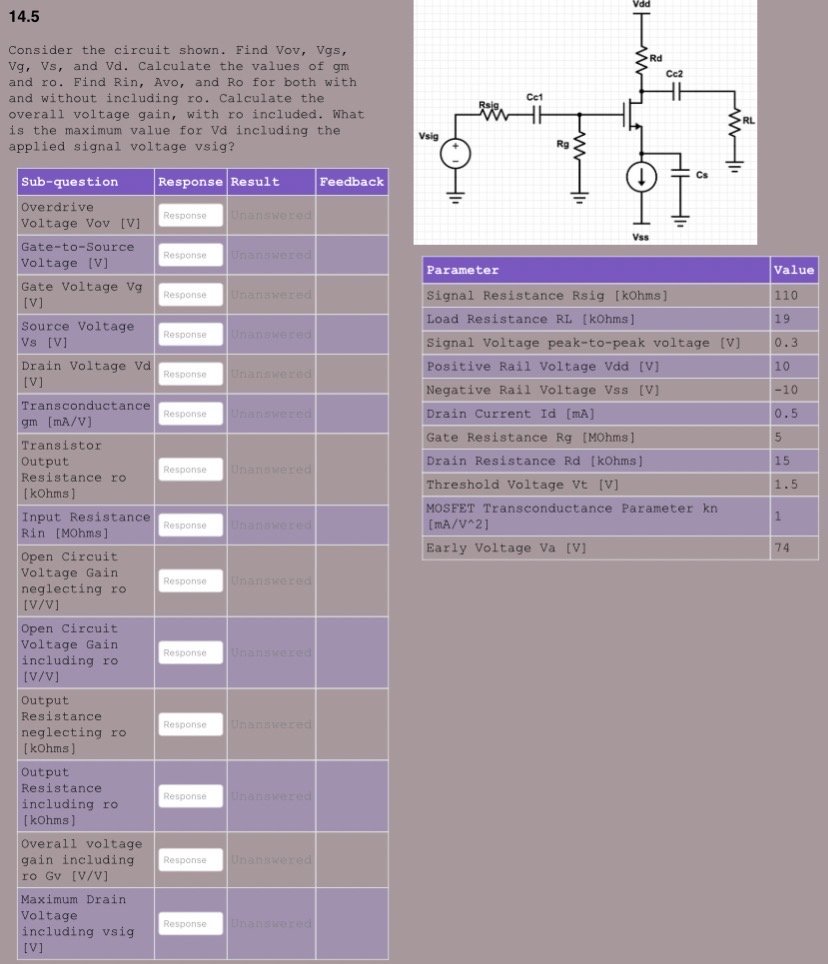
Task: Click the Parameter table header
Action: tap(457, 270)
